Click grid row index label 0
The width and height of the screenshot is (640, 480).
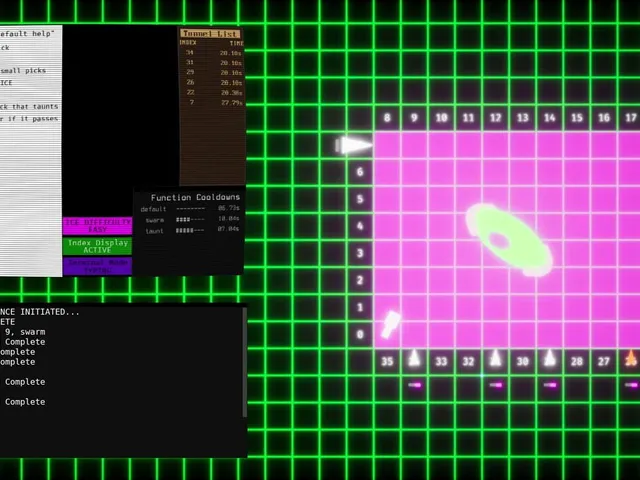[360, 335]
